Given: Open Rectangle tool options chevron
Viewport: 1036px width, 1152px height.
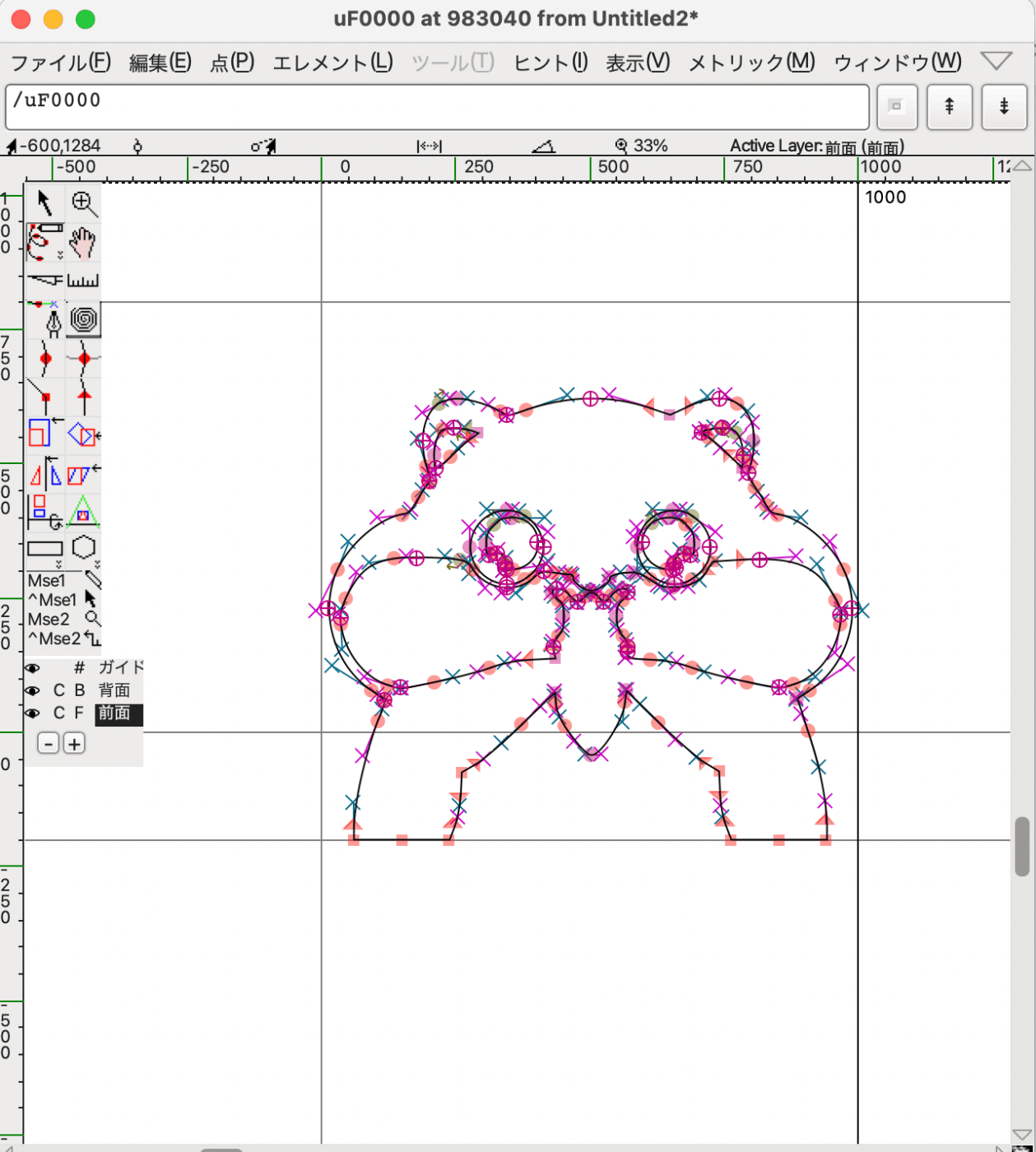Looking at the screenshot, I should tap(59, 565).
